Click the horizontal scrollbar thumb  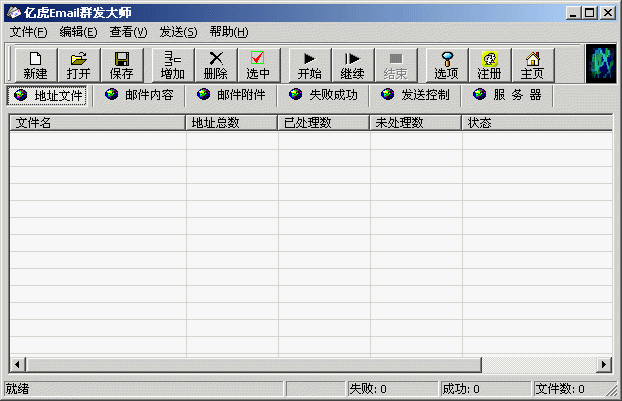point(254,365)
